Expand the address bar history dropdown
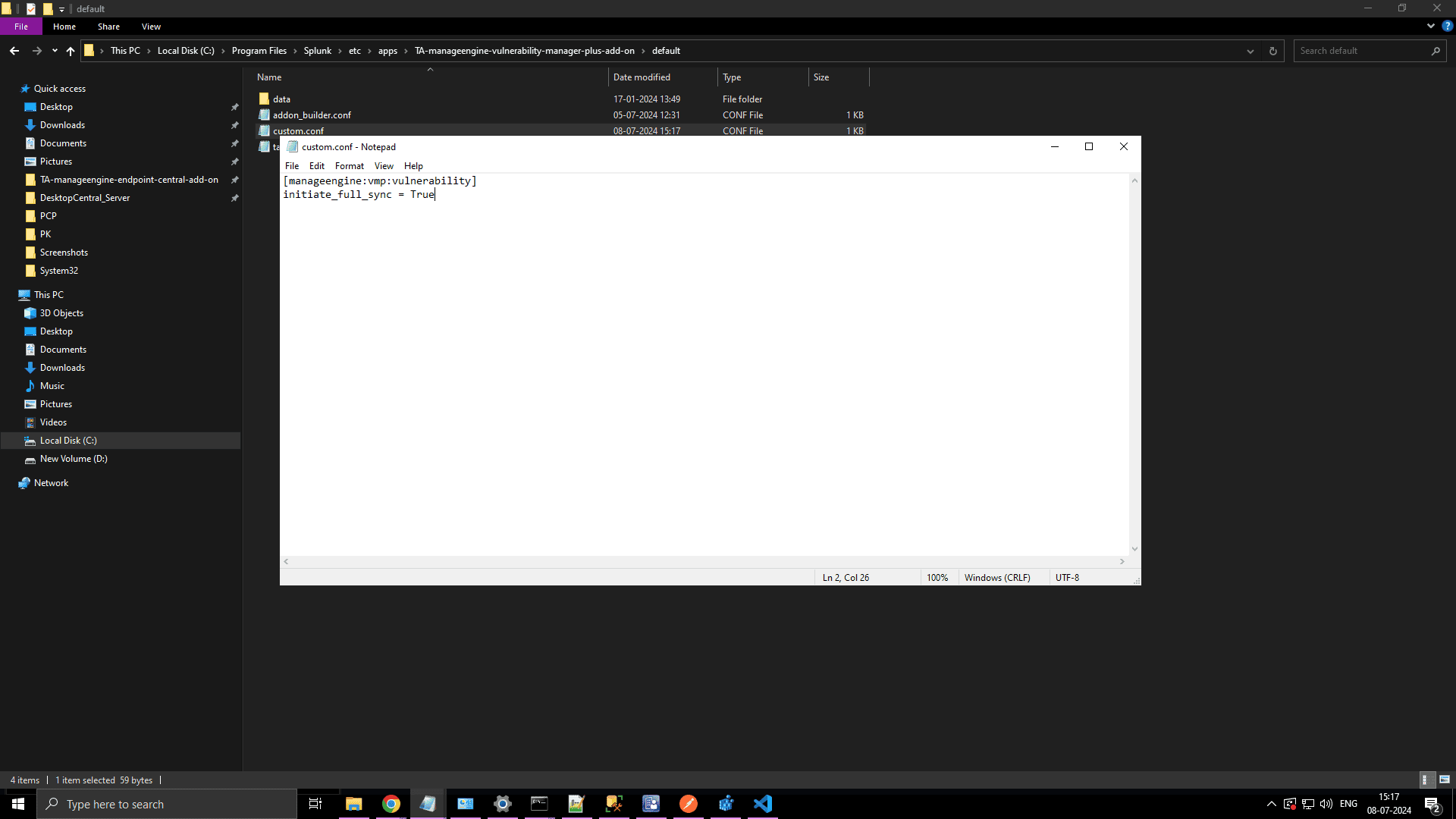1456x819 pixels. click(1250, 51)
